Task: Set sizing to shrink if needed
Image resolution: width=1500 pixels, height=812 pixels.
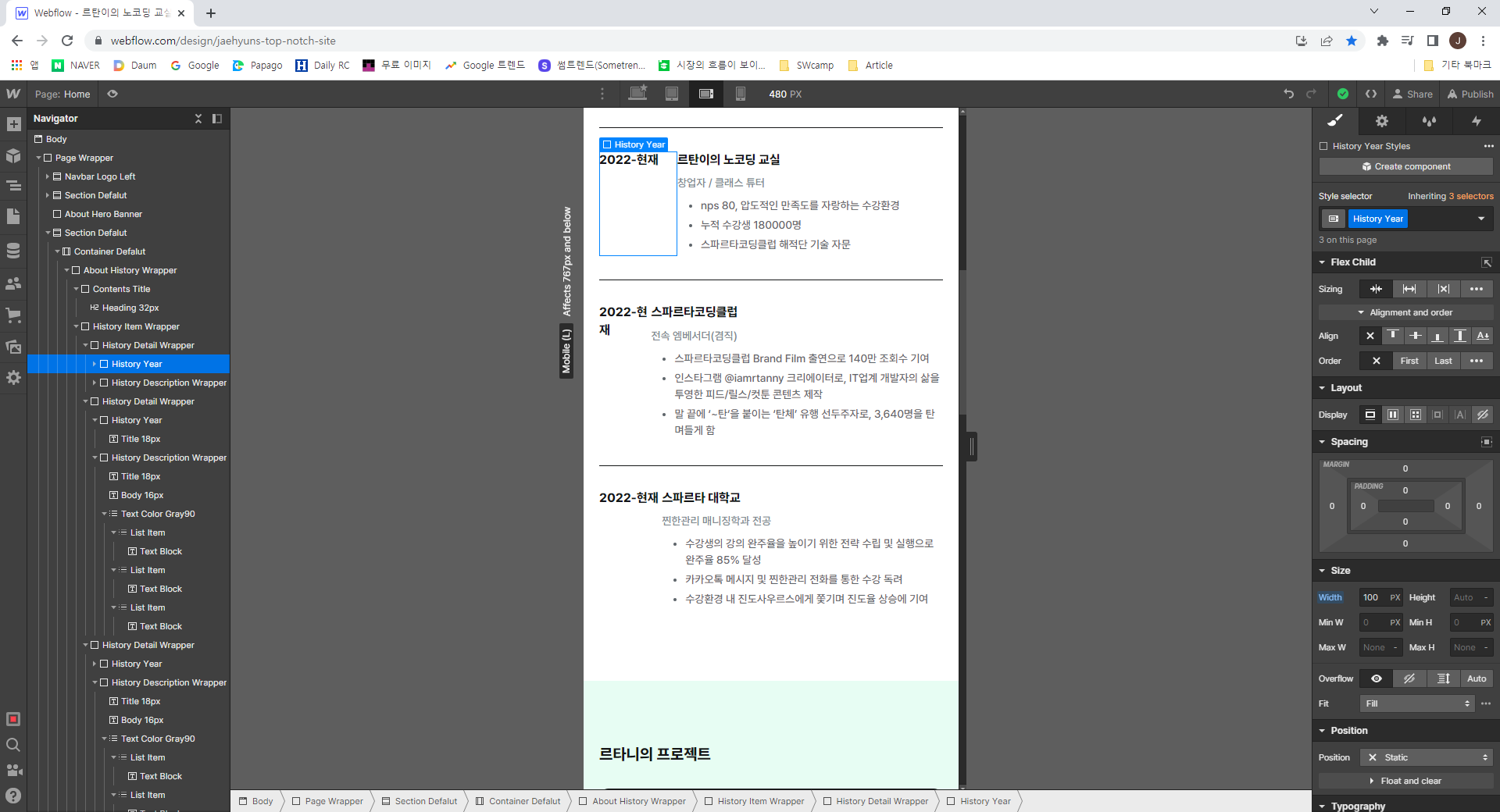Action: [x=1376, y=289]
